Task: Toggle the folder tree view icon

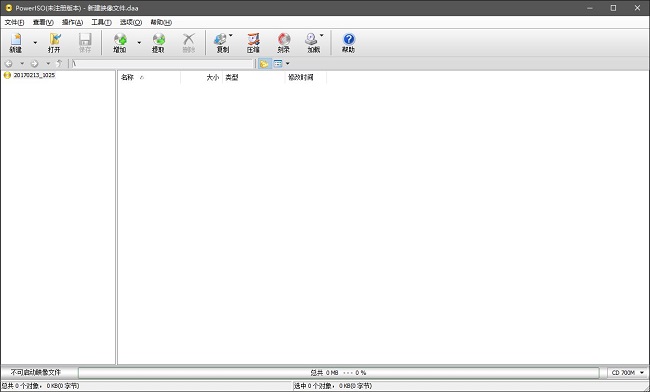Action: click(264, 64)
